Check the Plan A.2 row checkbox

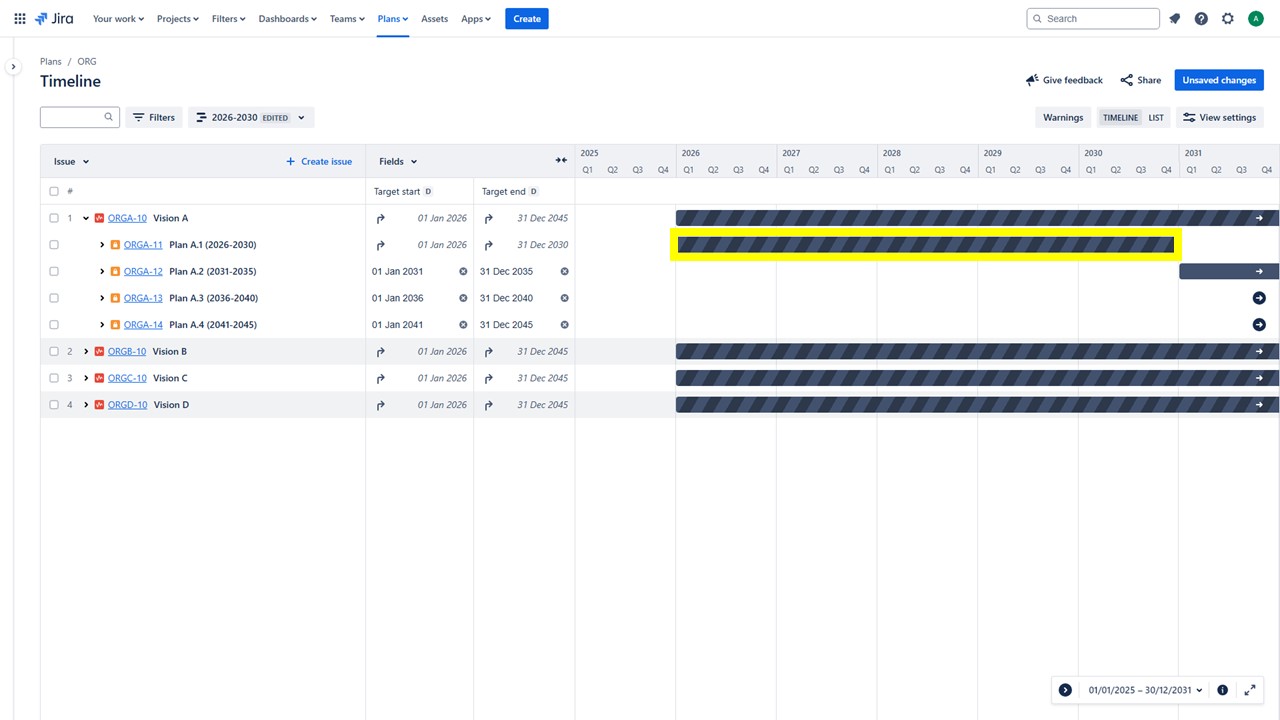click(54, 271)
